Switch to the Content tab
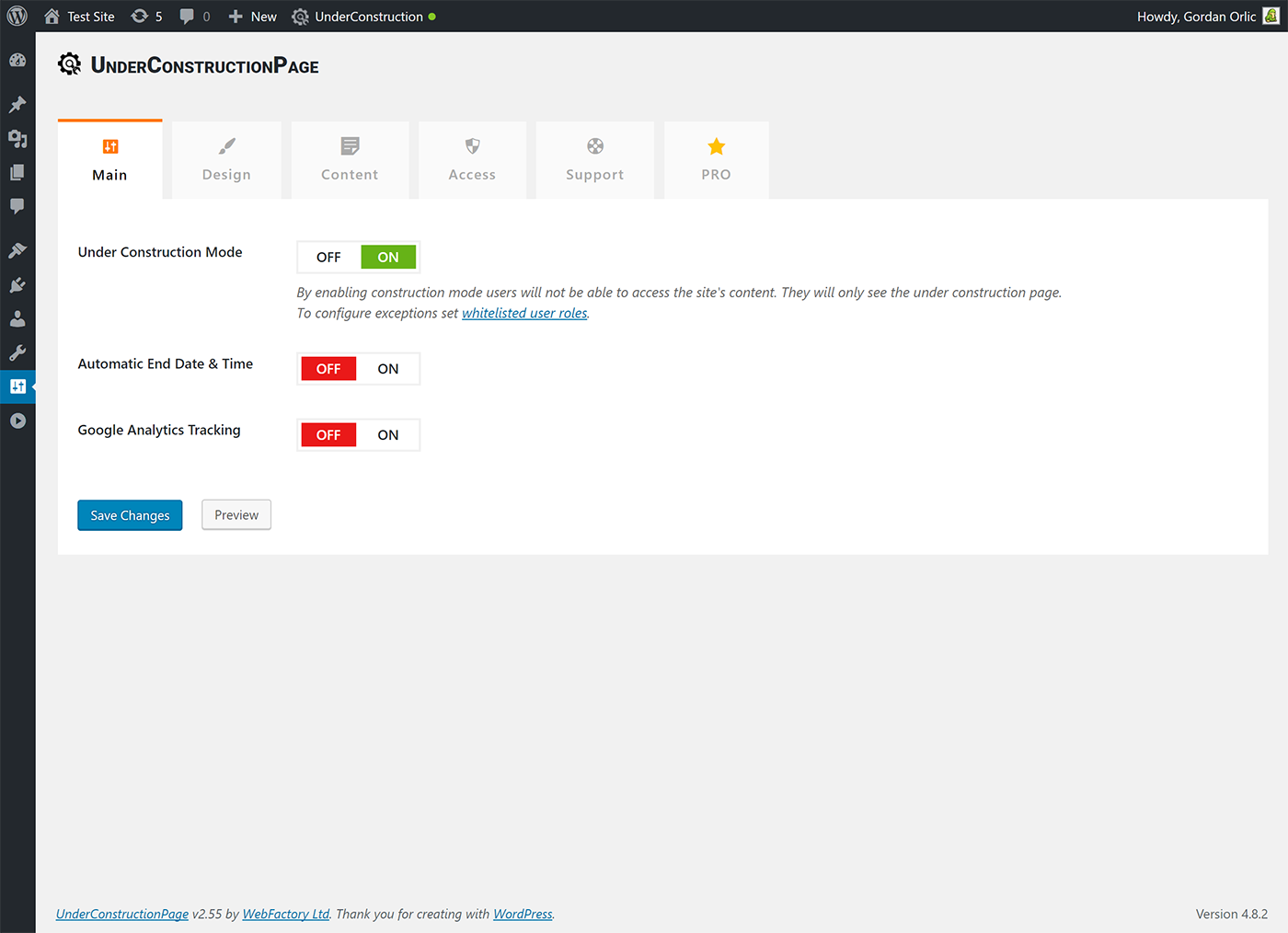 click(x=350, y=160)
